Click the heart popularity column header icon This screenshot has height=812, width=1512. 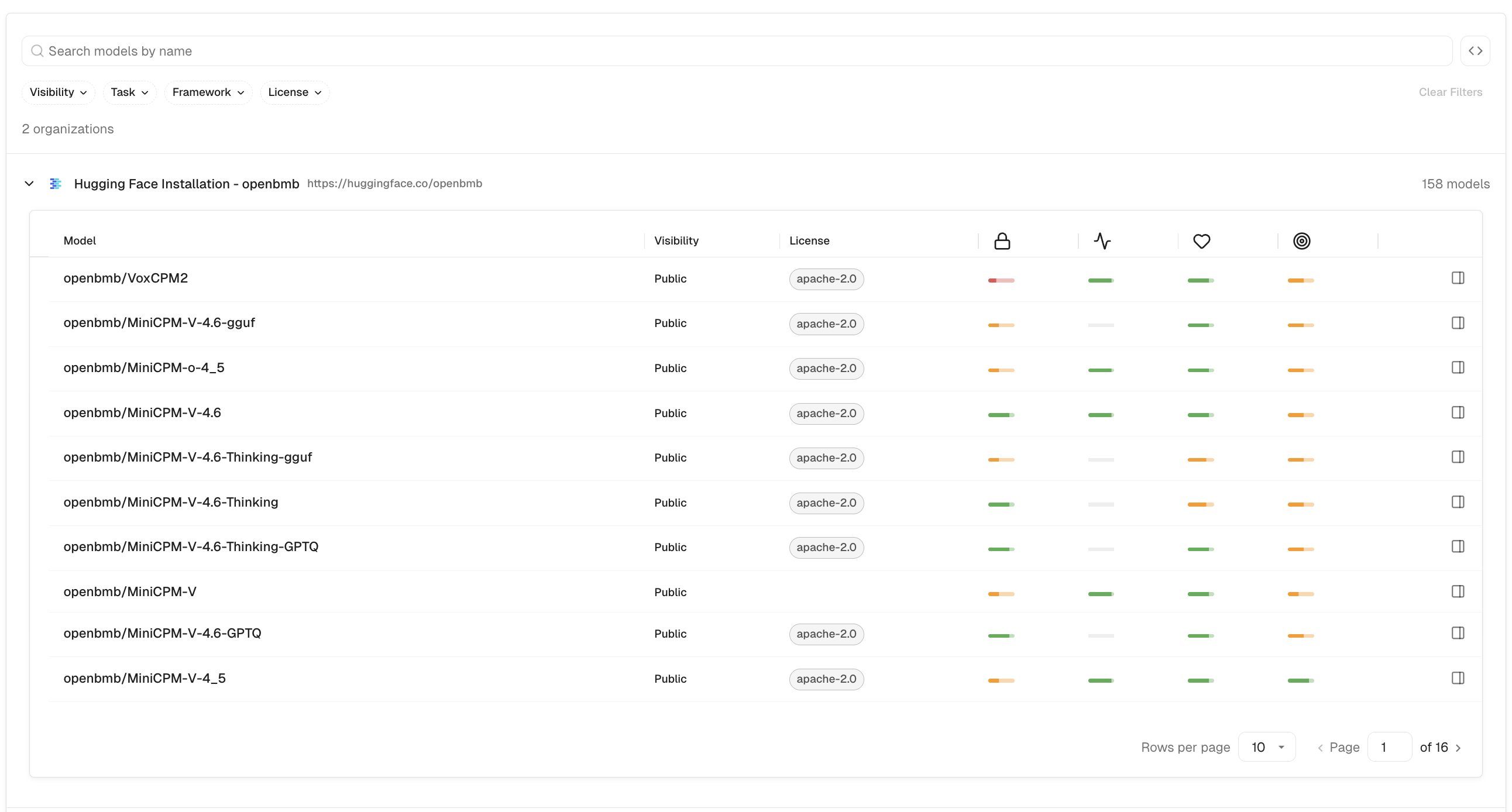coord(1201,241)
